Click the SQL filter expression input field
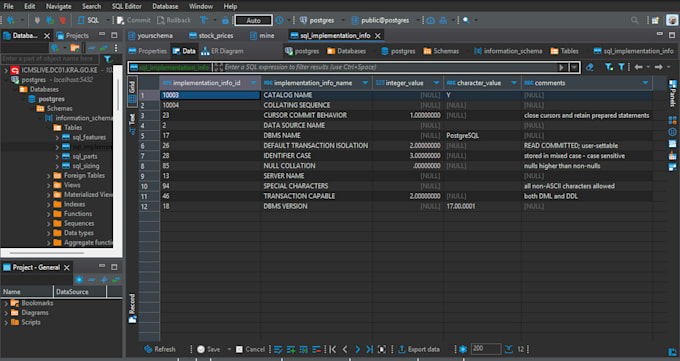Viewport: 680px width, 361px height. [x=389, y=67]
